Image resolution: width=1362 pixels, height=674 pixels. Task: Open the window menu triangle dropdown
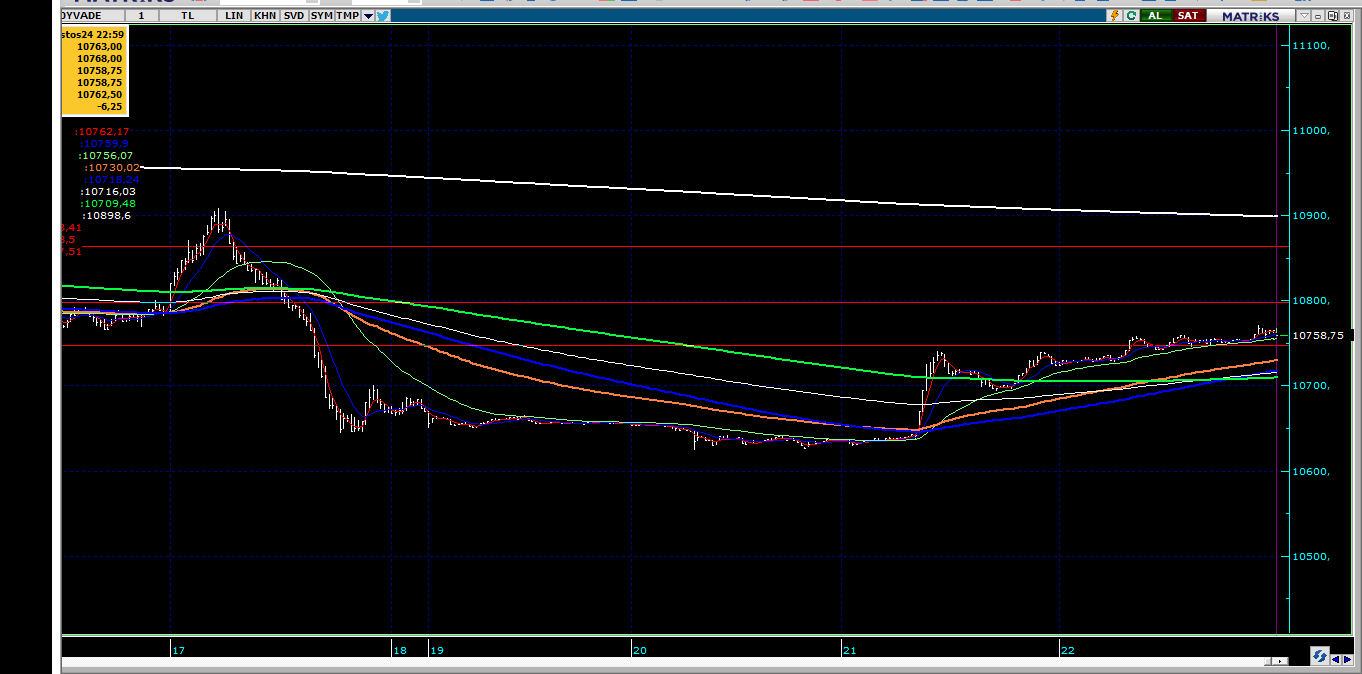click(1304, 15)
